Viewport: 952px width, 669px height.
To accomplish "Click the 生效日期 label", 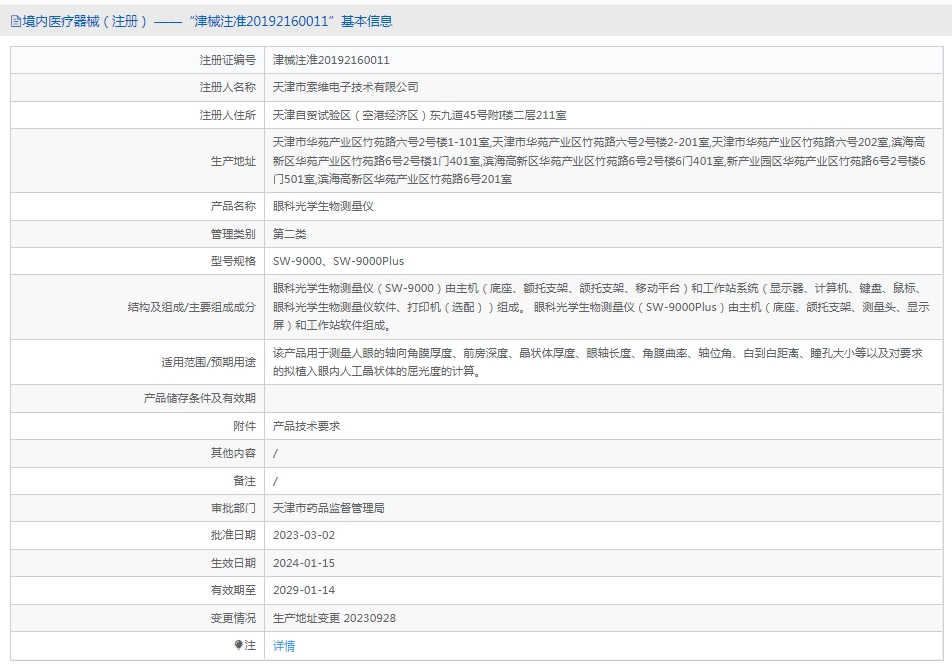I will 233,563.
